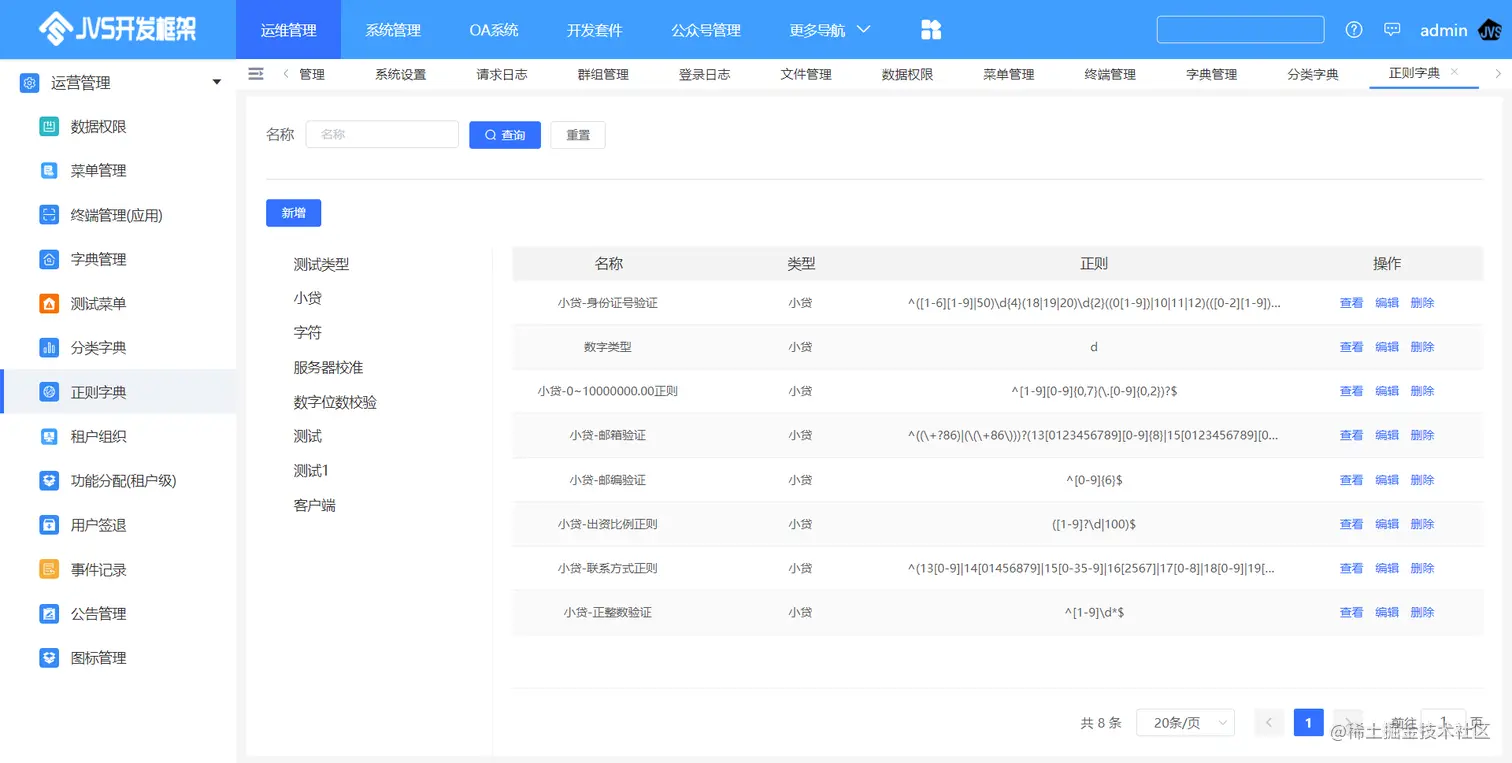
Task: Collapse the 运营管理 sidebar group
Action: coord(217,83)
